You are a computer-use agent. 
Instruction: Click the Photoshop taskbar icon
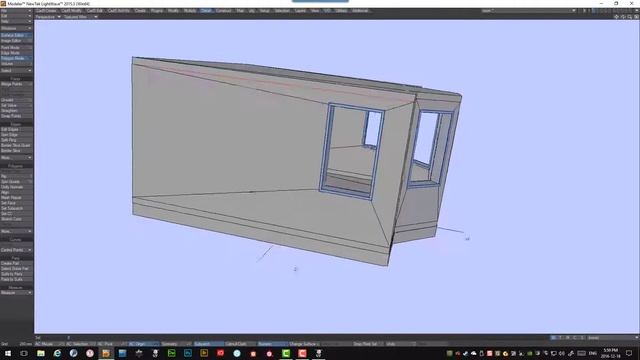pyautogui.click(x=188, y=353)
